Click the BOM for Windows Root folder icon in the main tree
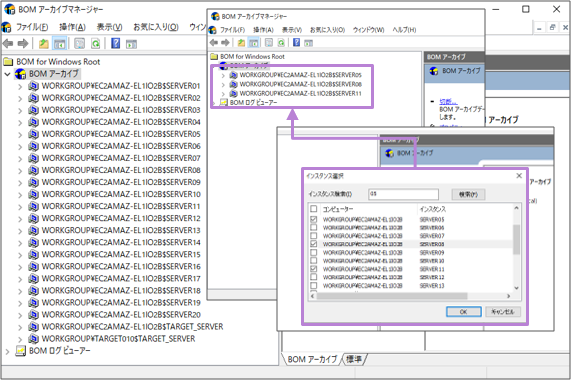571x380 pixels. tap(8, 62)
